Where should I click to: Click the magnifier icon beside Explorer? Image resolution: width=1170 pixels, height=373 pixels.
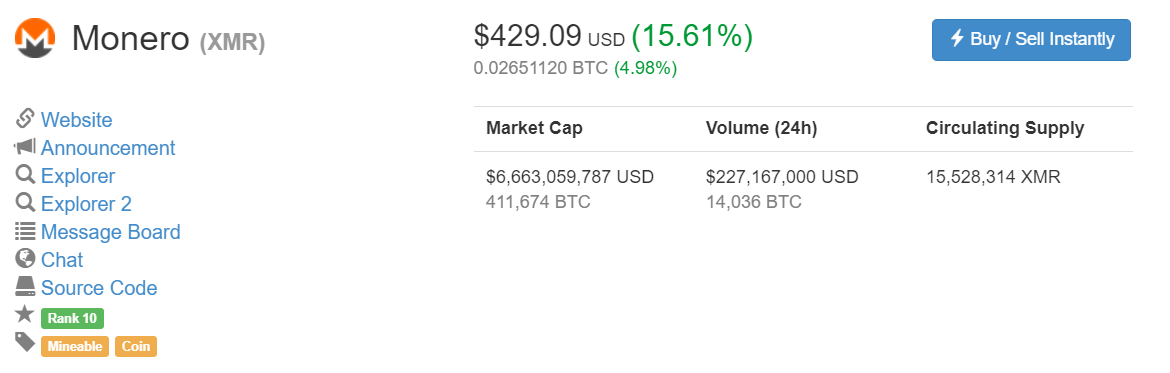[x=25, y=175]
